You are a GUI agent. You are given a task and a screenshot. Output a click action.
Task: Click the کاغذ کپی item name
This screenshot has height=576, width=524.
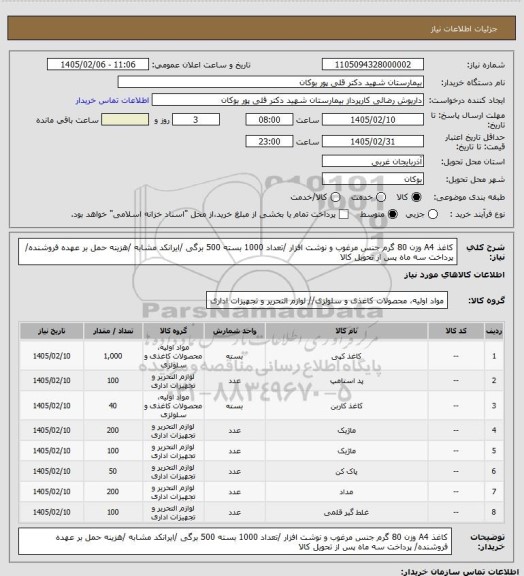click(346, 356)
